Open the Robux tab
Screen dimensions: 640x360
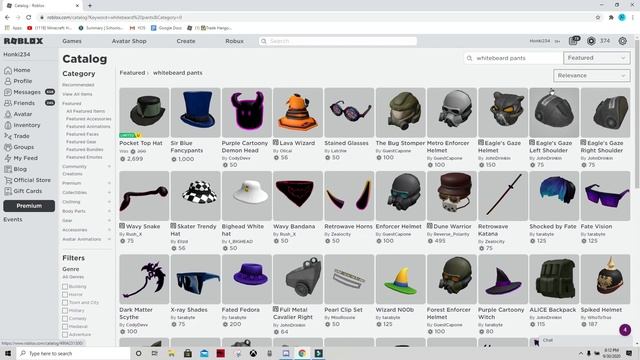point(234,41)
